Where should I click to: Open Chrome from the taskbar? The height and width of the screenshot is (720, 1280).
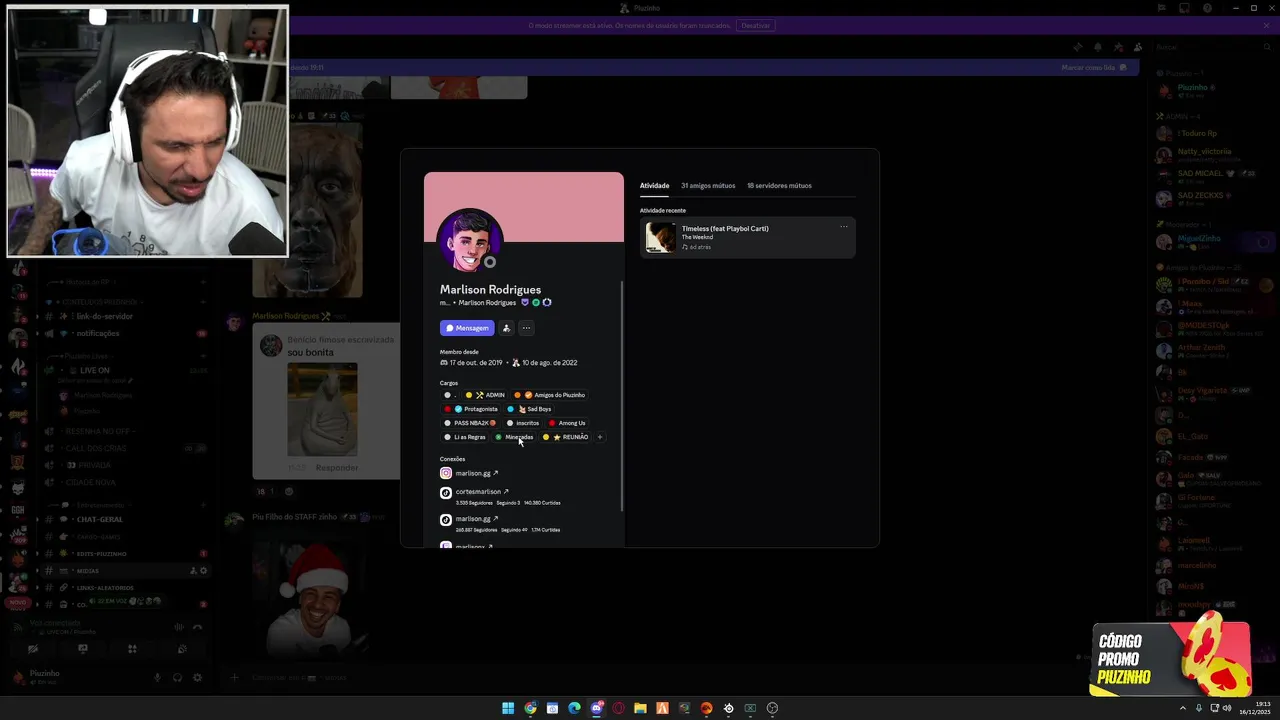530,708
